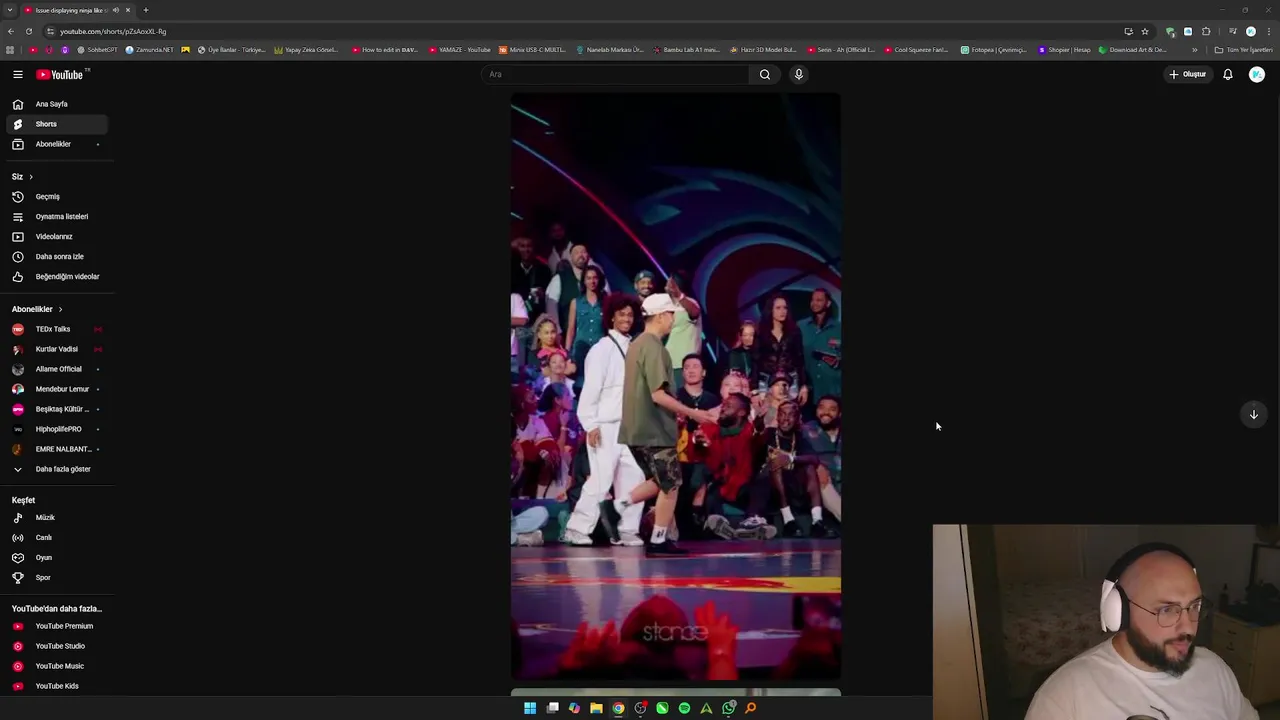Screen dimensions: 1280x720
Task: Open Oyun gaming section
Action: tap(57, 557)
